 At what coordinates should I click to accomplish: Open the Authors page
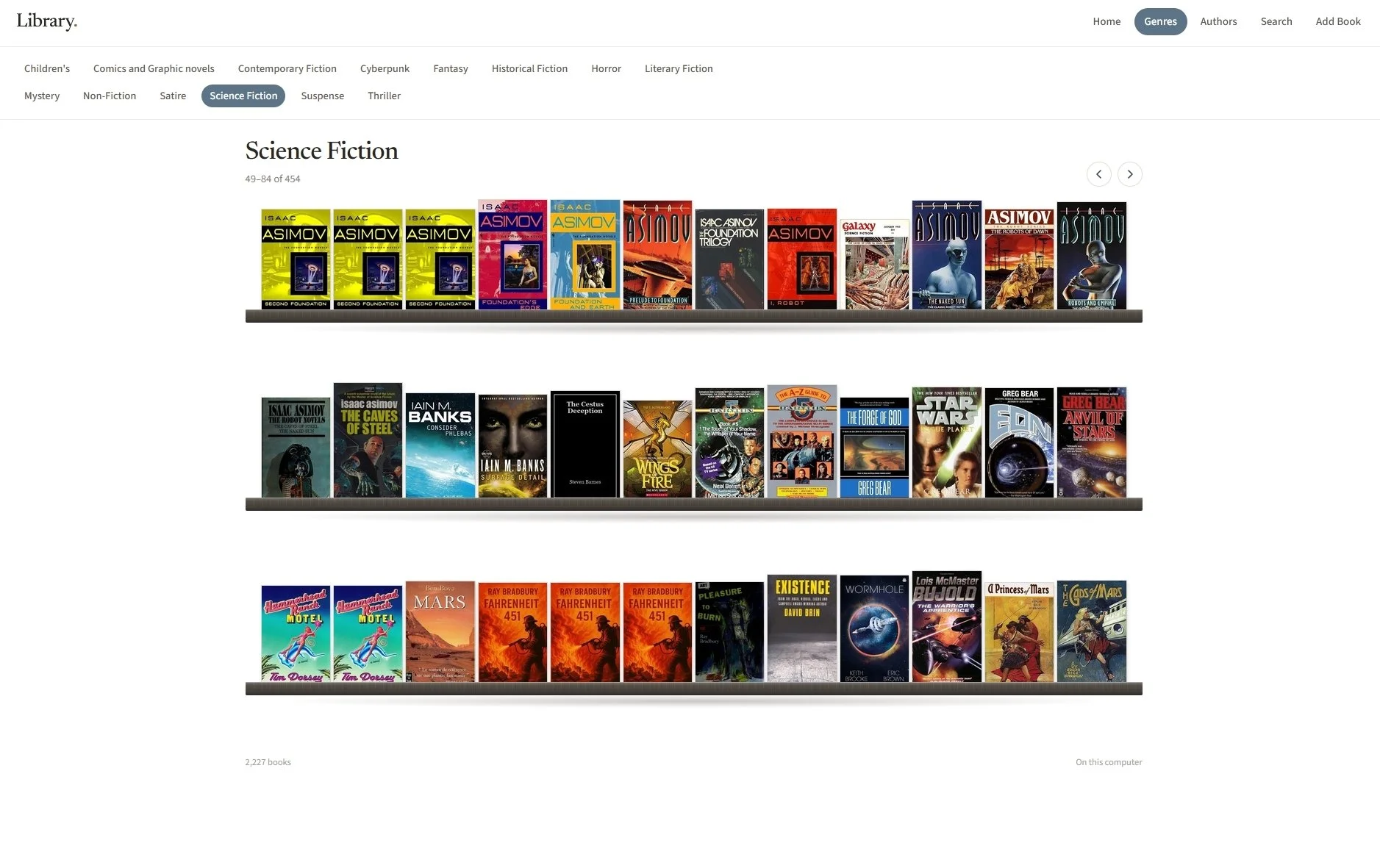pos(1218,21)
